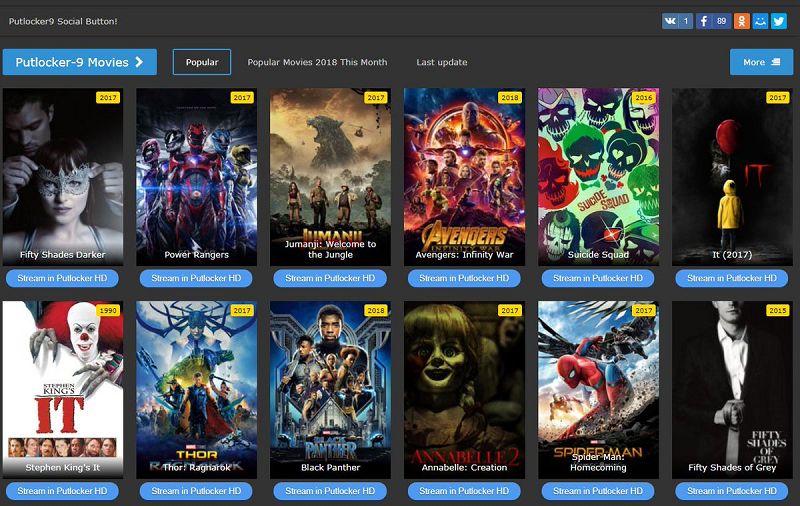Image resolution: width=800 pixels, height=506 pixels.
Task: Open the Fifty Shades of Grey poster
Action: click(x=732, y=390)
